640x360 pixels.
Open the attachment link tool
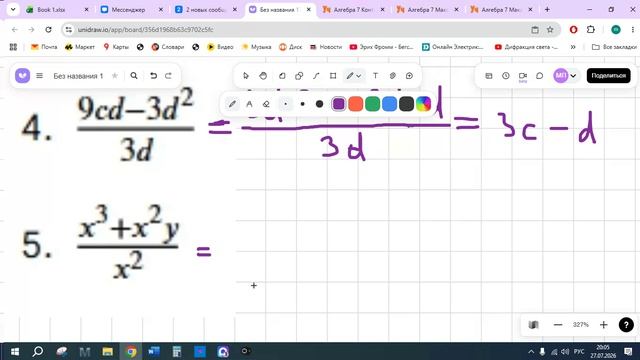(x=393, y=76)
